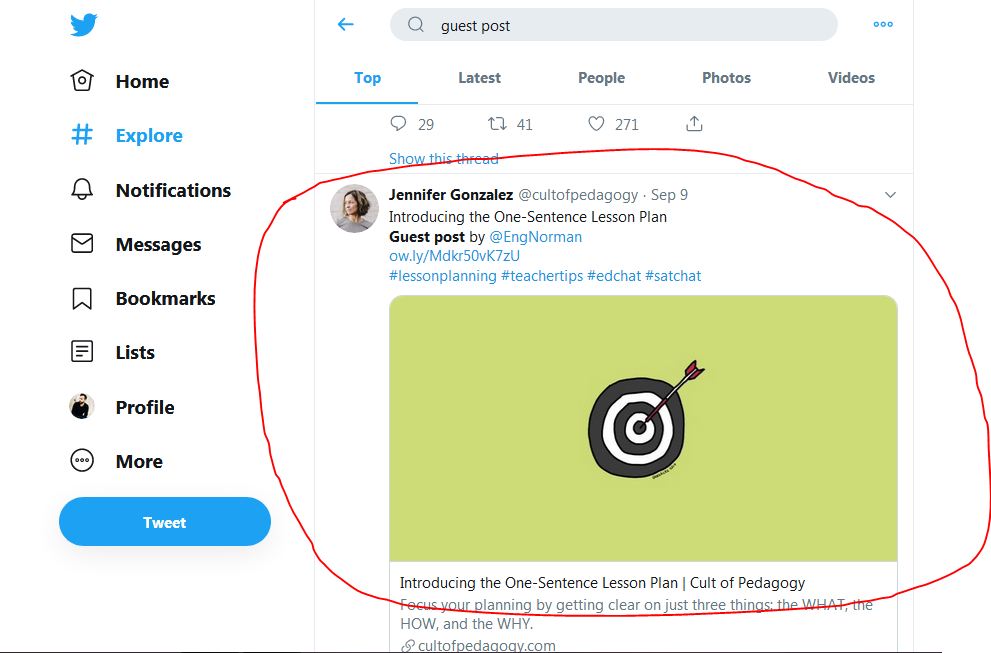Click the share tweet upload icon
The image size is (991, 653).
[x=695, y=124]
